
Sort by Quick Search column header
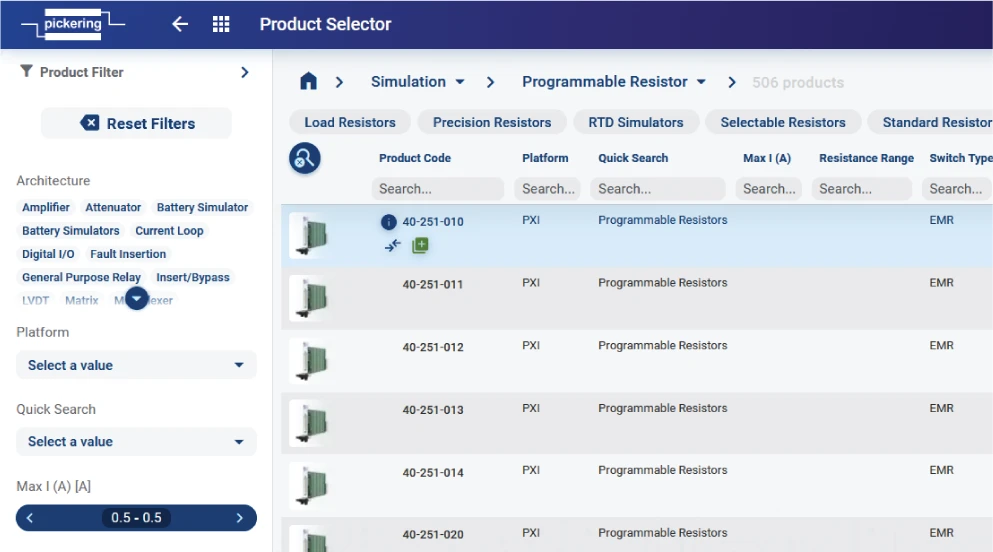point(633,158)
